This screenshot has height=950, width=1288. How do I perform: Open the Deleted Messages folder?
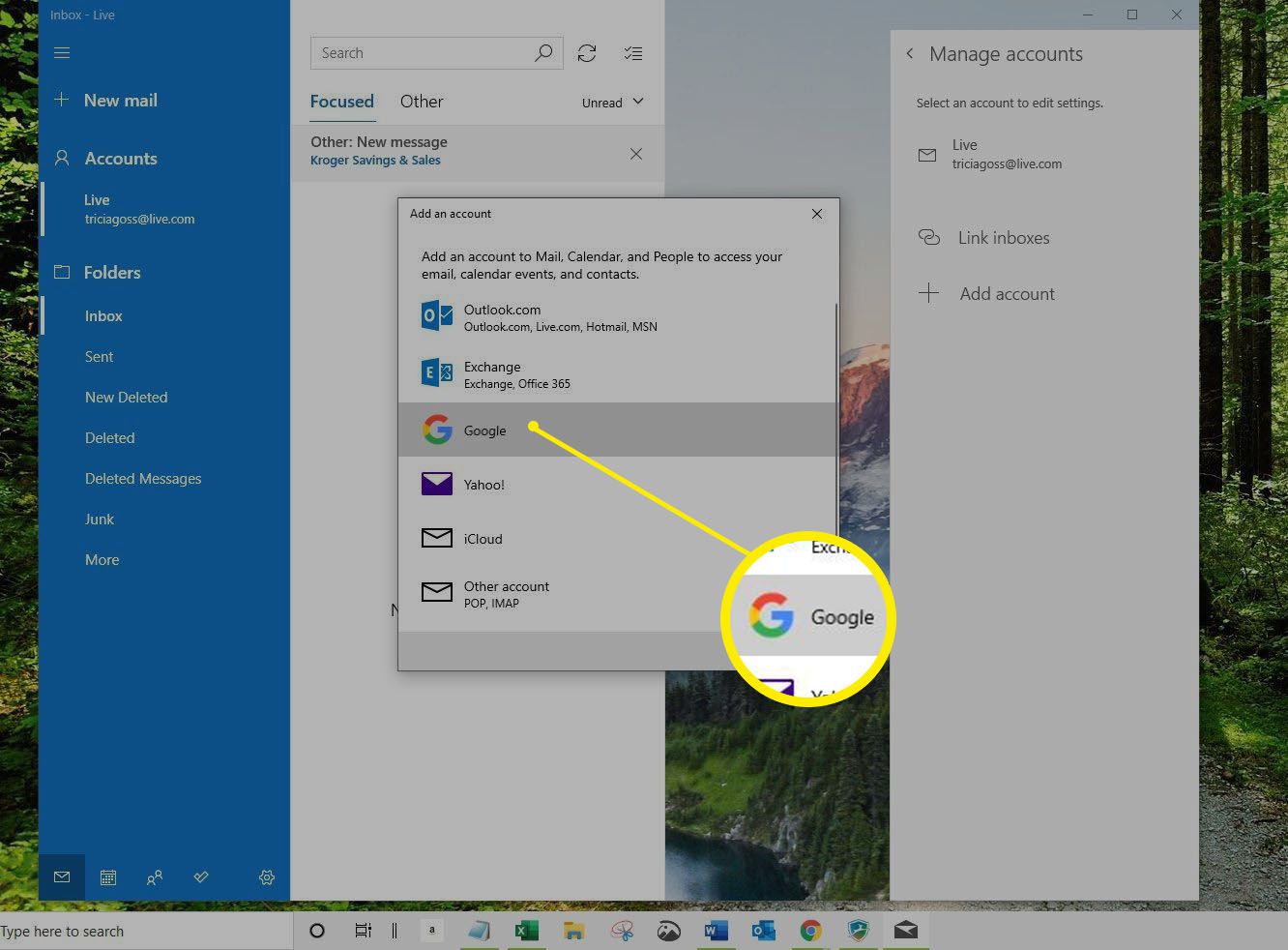click(x=143, y=479)
